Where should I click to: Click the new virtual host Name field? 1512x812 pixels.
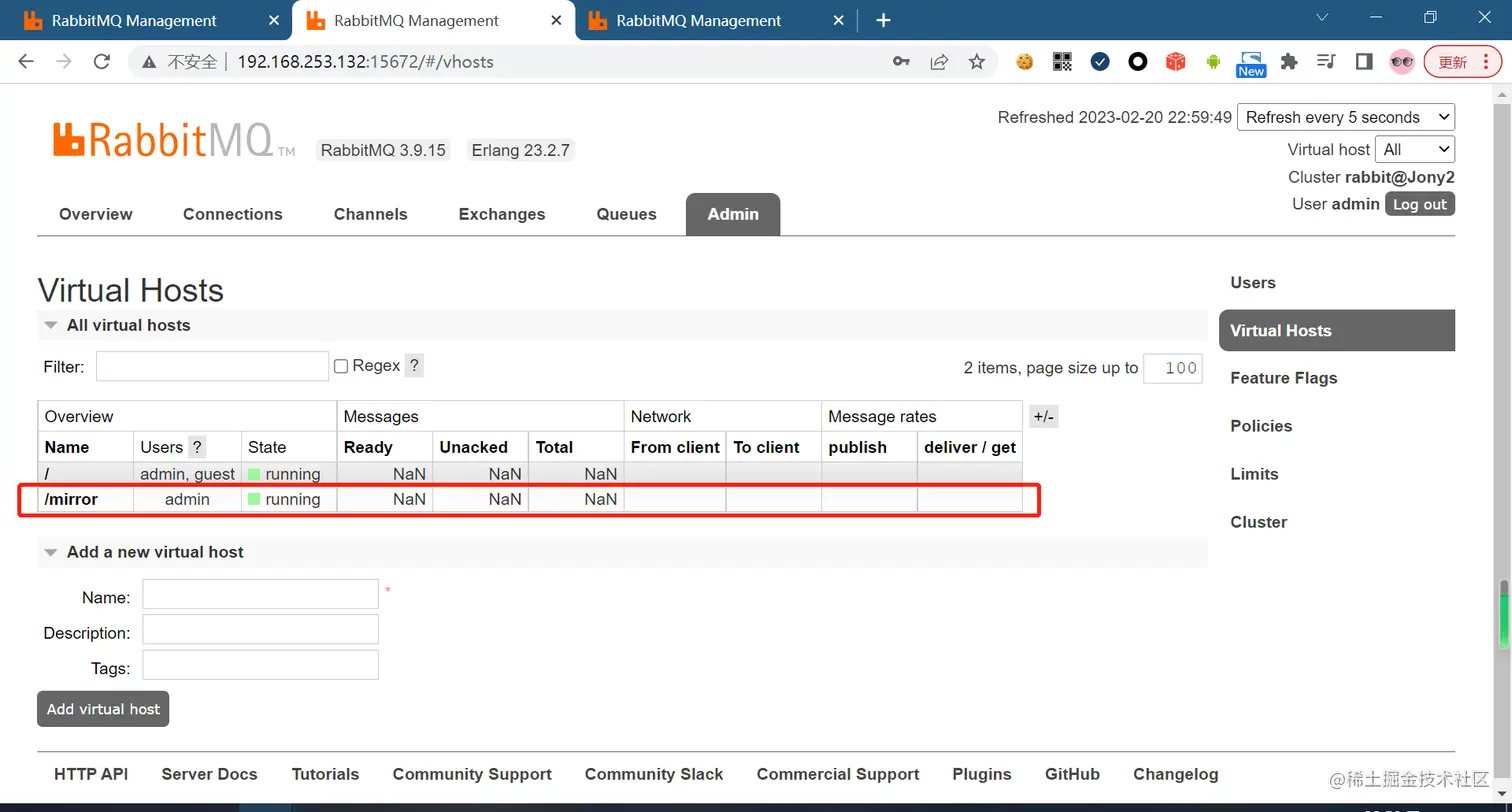click(x=260, y=594)
